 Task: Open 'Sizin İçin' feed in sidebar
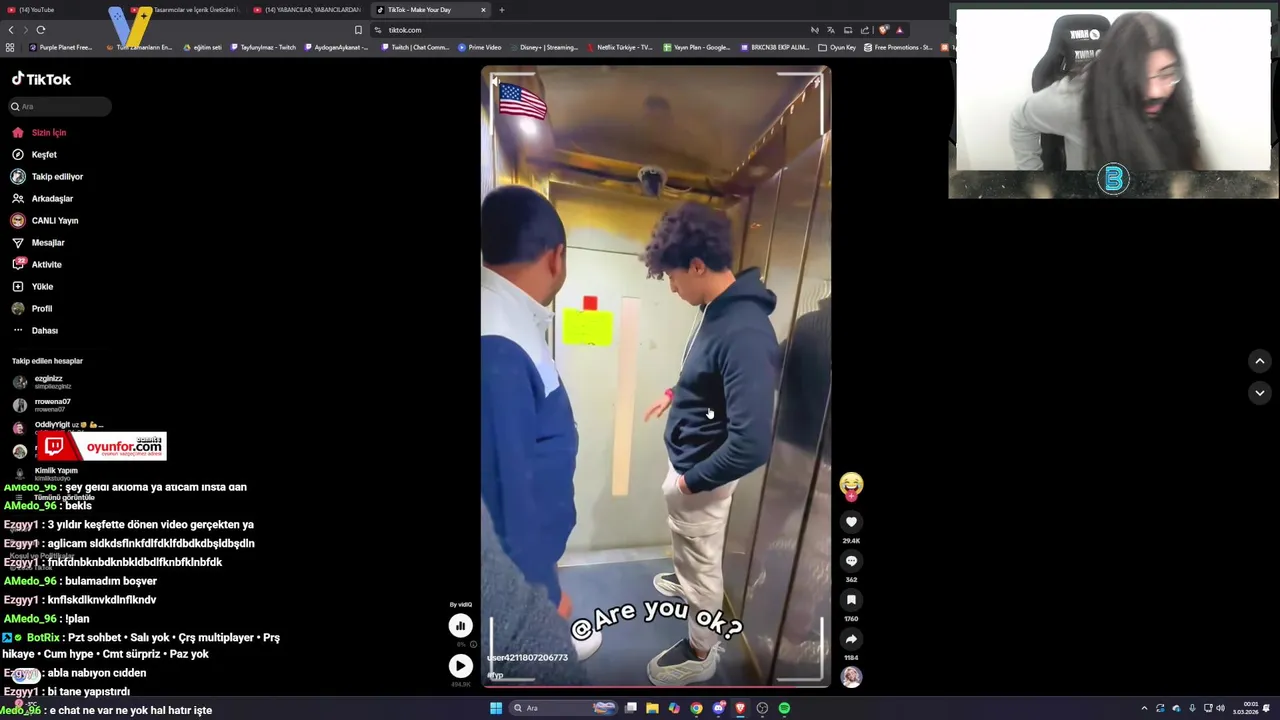click(x=39, y=133)
